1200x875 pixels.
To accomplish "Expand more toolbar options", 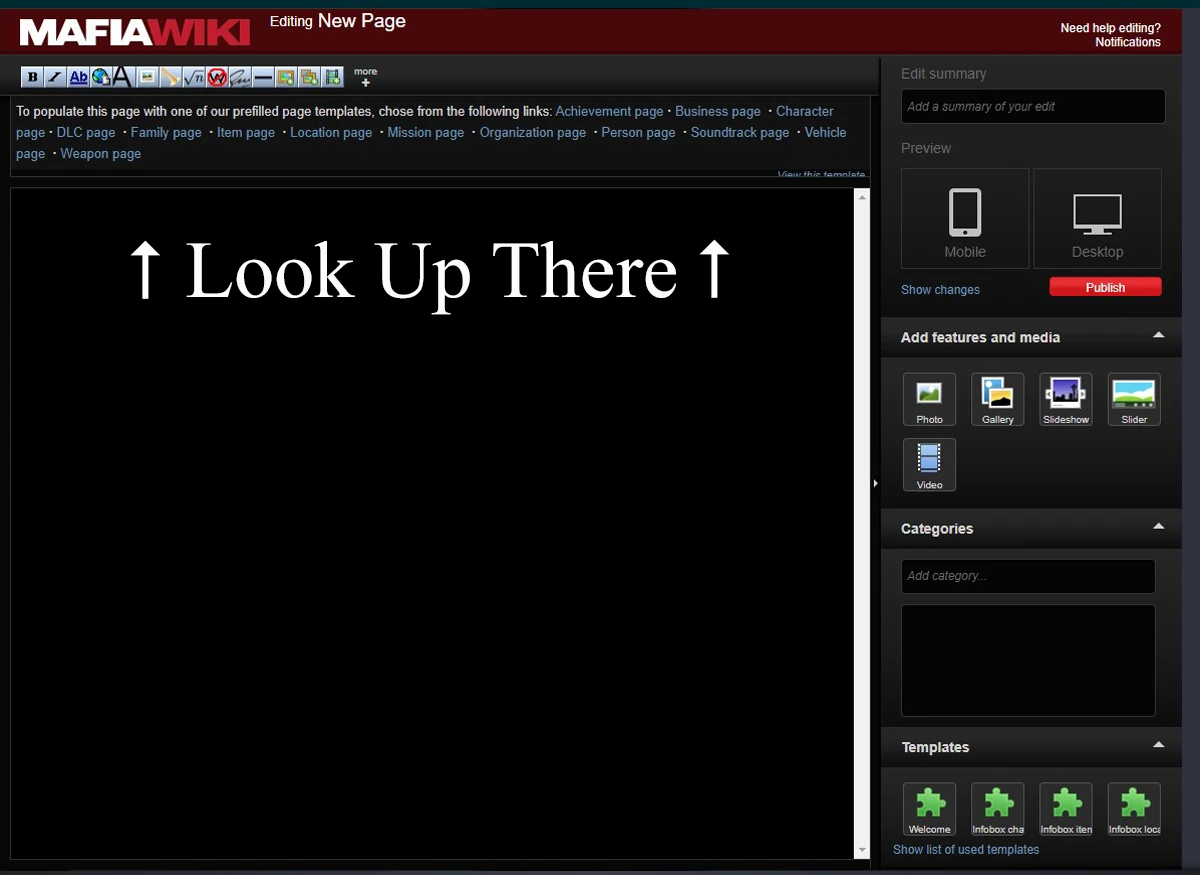I will [x=366, y=77].
